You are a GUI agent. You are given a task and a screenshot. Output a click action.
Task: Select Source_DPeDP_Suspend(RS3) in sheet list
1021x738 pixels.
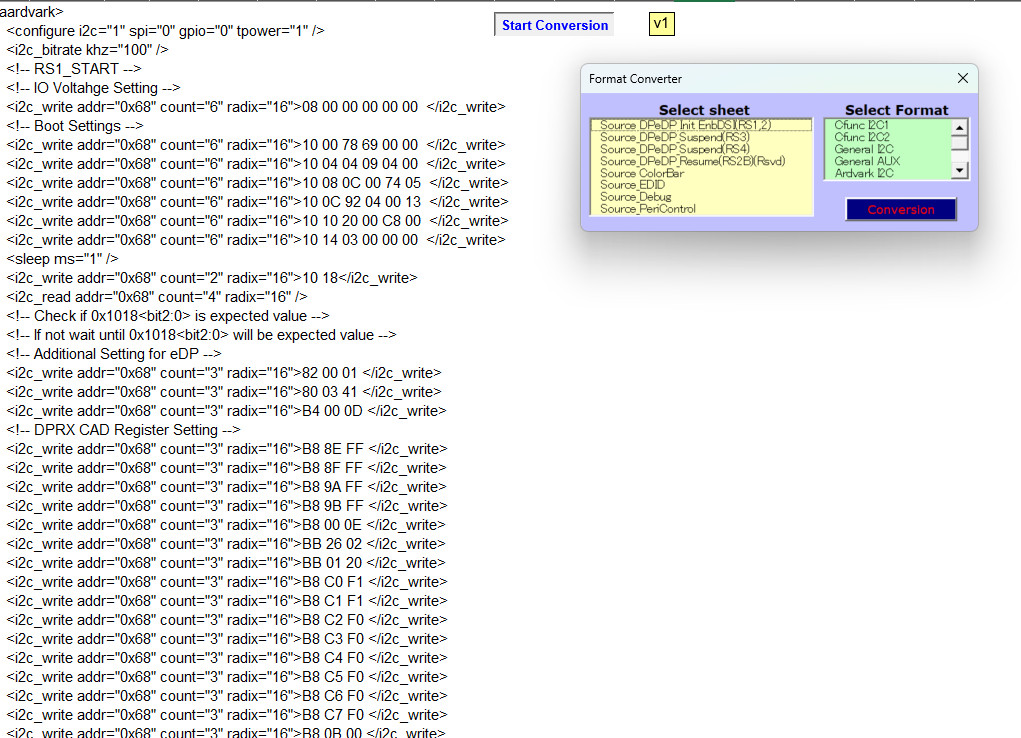pyautogui.click(x=674, y=137)
